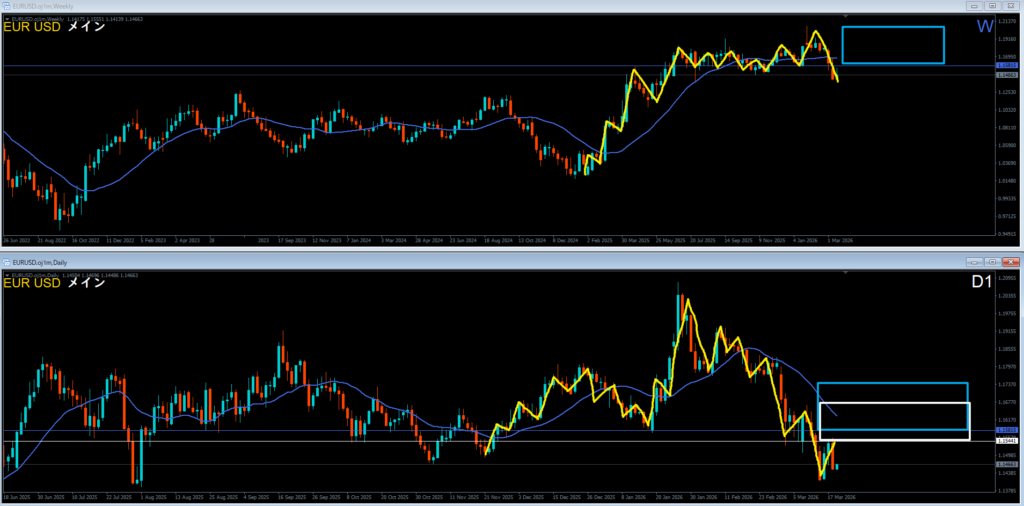Click the yellow EUR USD label in Weekly chart

pyautogui.click(x=32, y=27)
